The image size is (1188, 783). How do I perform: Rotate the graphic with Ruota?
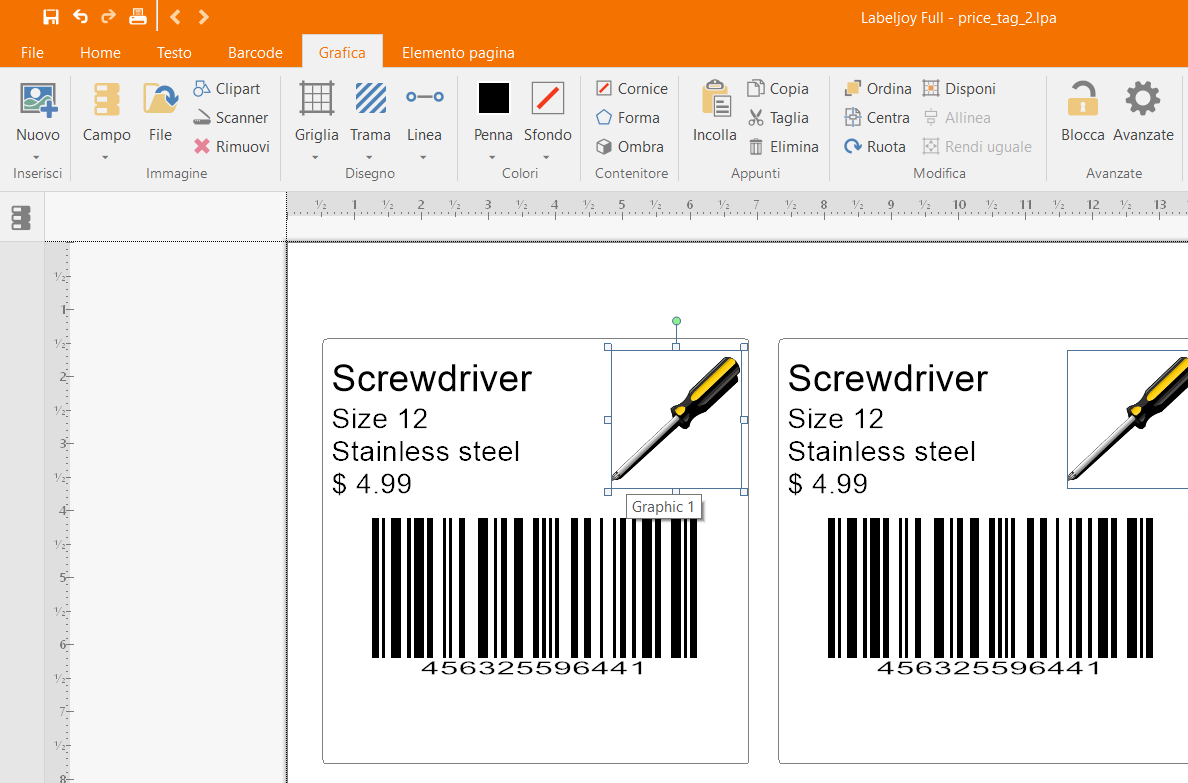point(874,146)
